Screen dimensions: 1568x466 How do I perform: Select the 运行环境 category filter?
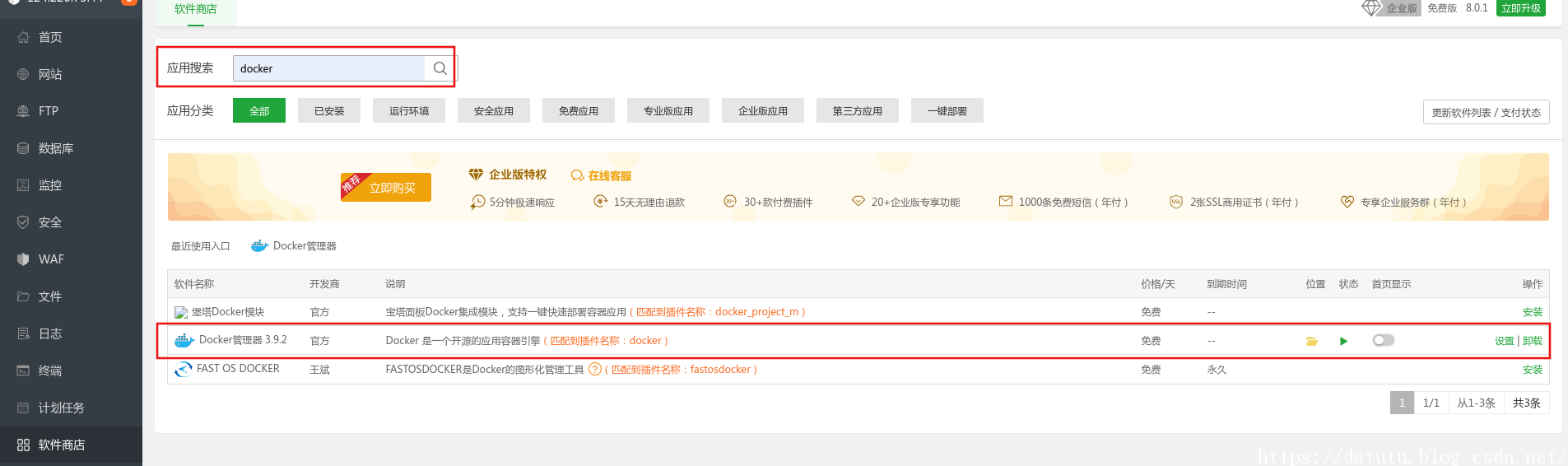(409, 110)
